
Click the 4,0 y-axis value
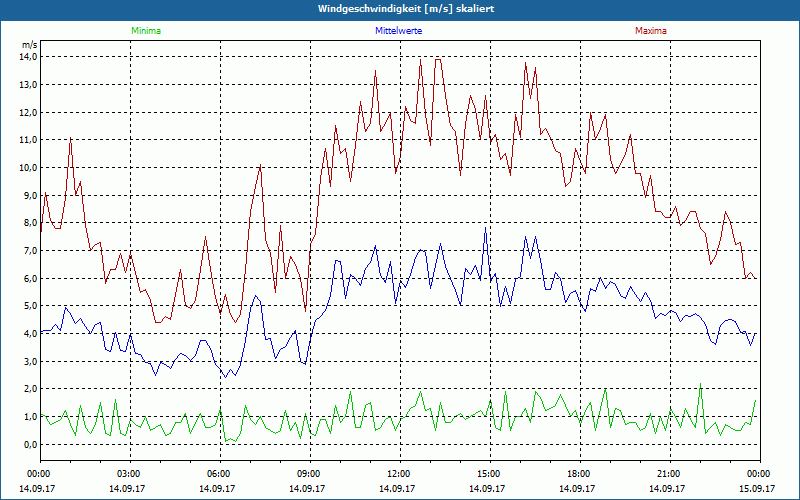coord(31,334)
